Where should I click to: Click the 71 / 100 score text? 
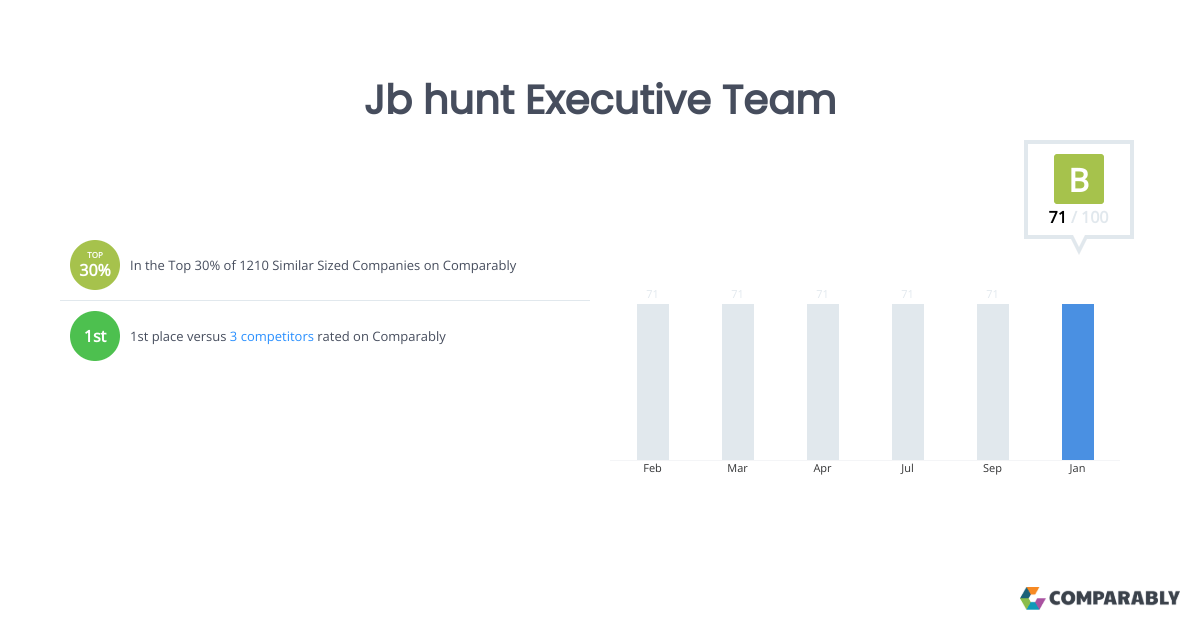[x=1078, y=217]
